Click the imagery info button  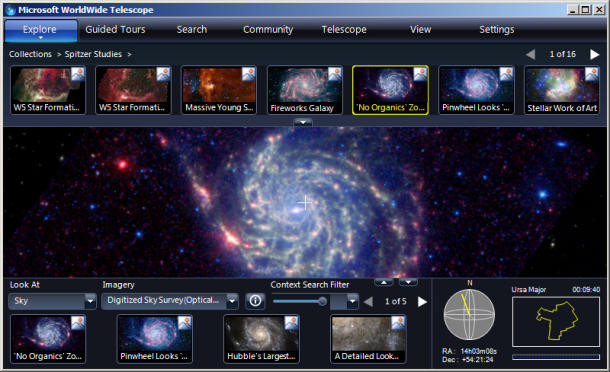point(255,301)
